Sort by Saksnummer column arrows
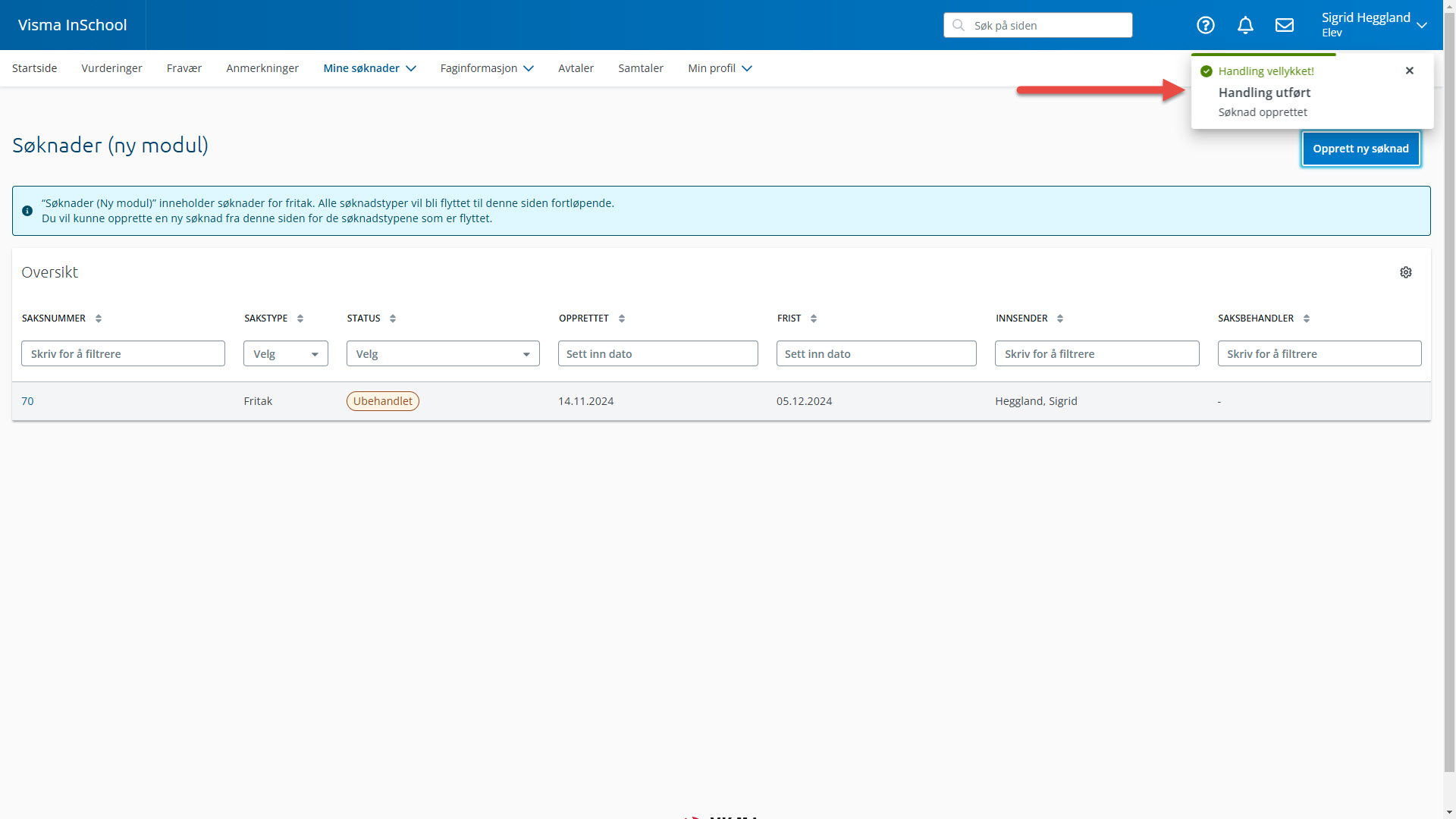 99,318
